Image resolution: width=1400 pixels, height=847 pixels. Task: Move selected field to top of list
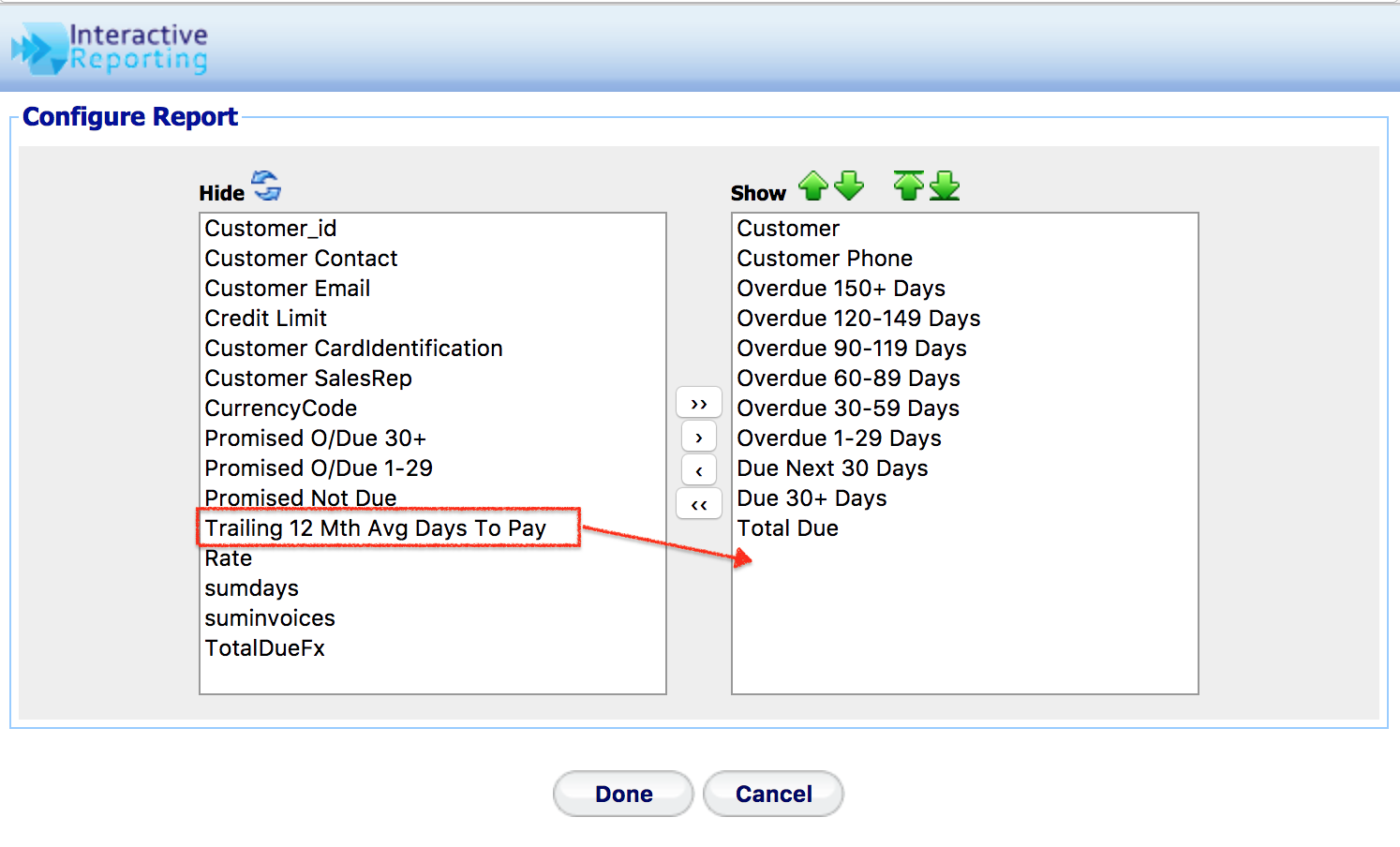[909, 186]
